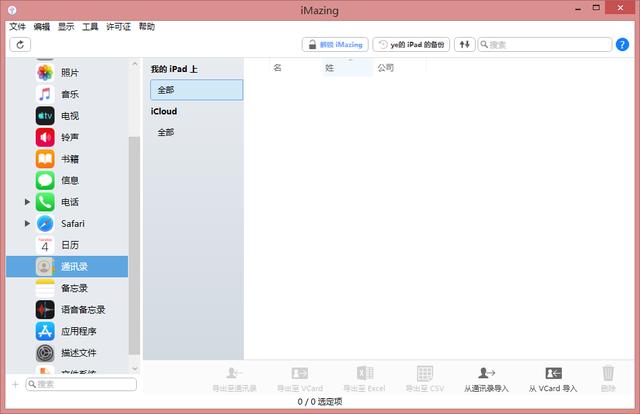This screenshot has width=640, height=414.
Task: Click the blue help question mark icon
Action: (x=622, y=45)
